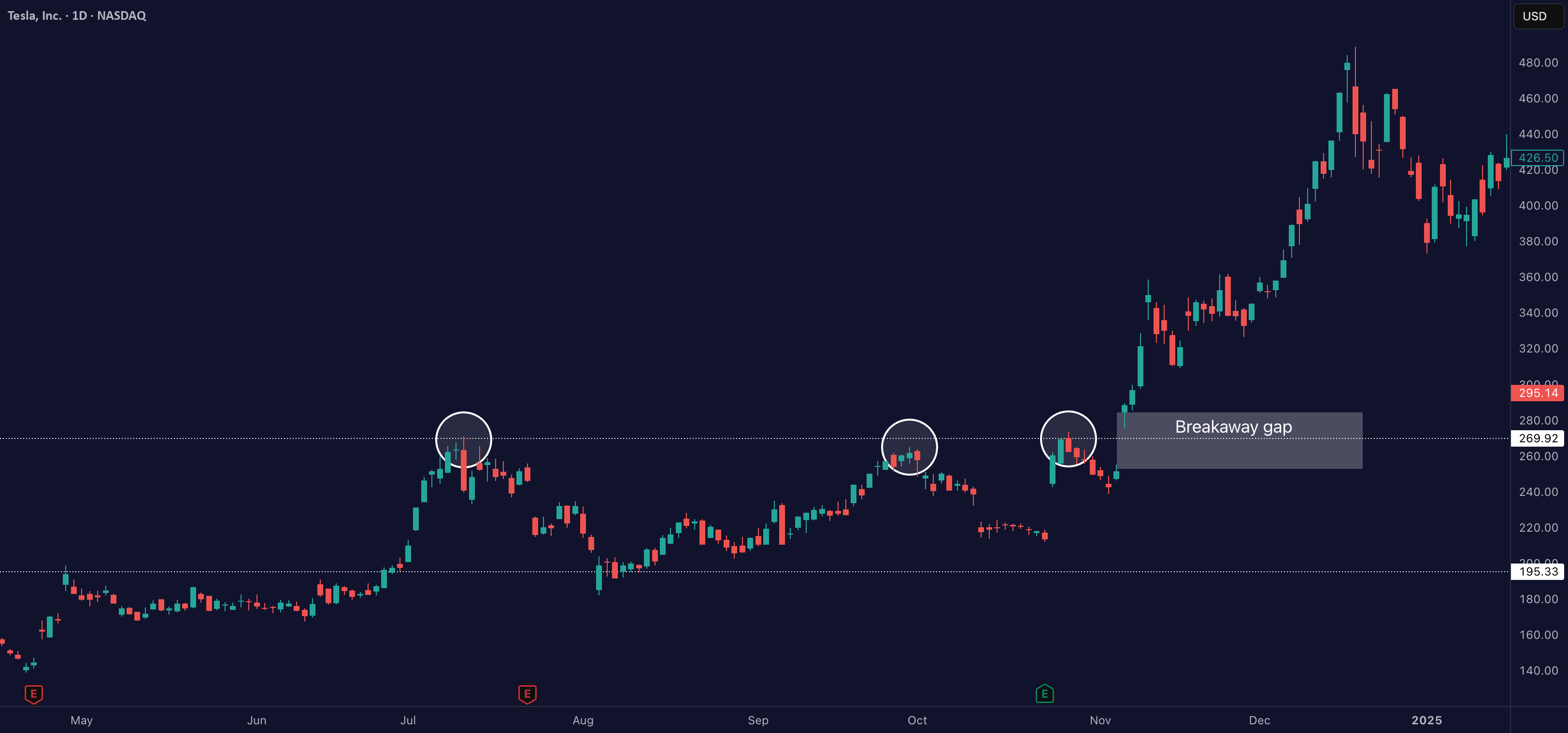Click the 220.00 price axis label
Viewport: 1568px width, 733px height.
click(1538, 527)
